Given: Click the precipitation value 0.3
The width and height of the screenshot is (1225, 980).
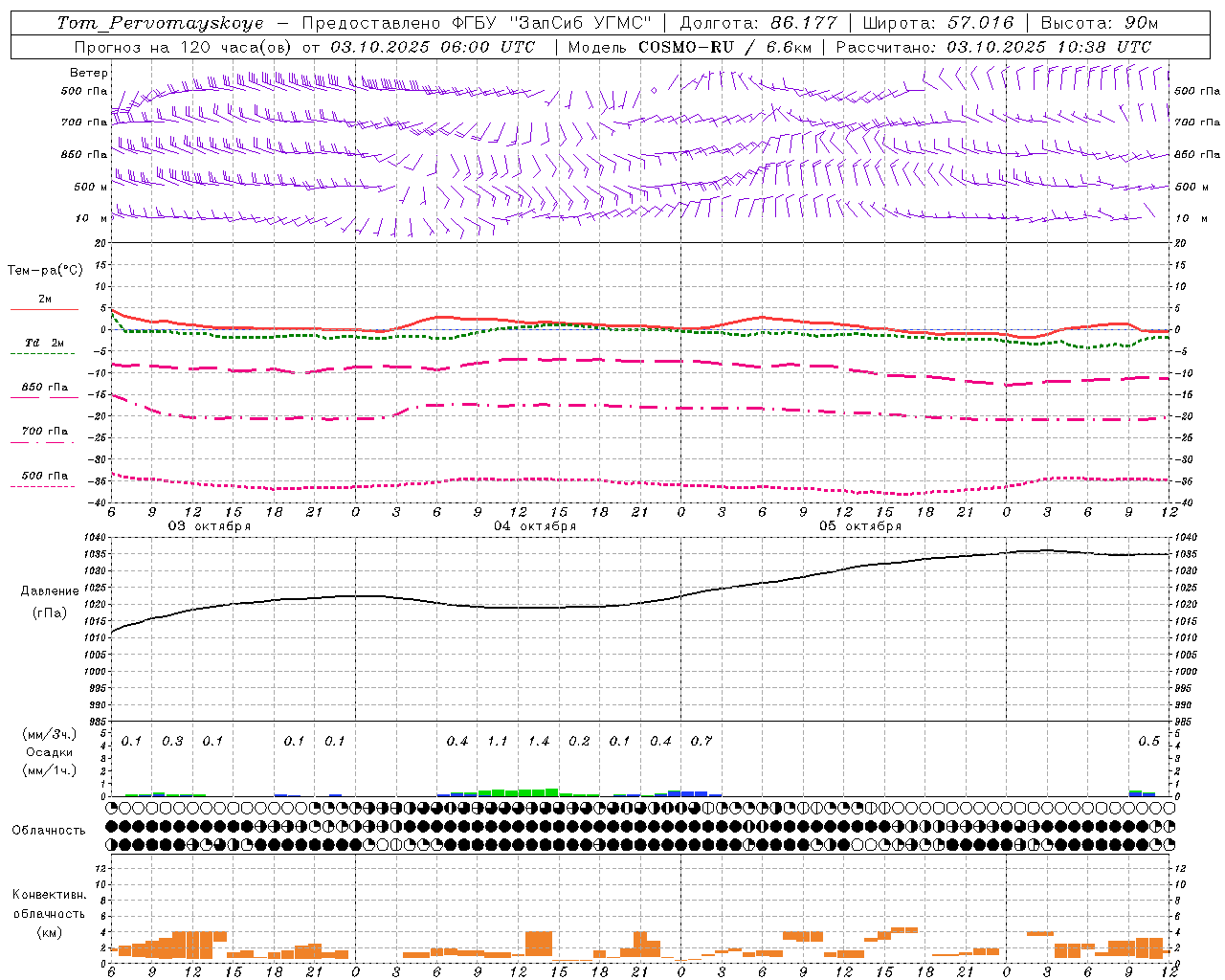Looking at the screenshot, I should [172, 741].
